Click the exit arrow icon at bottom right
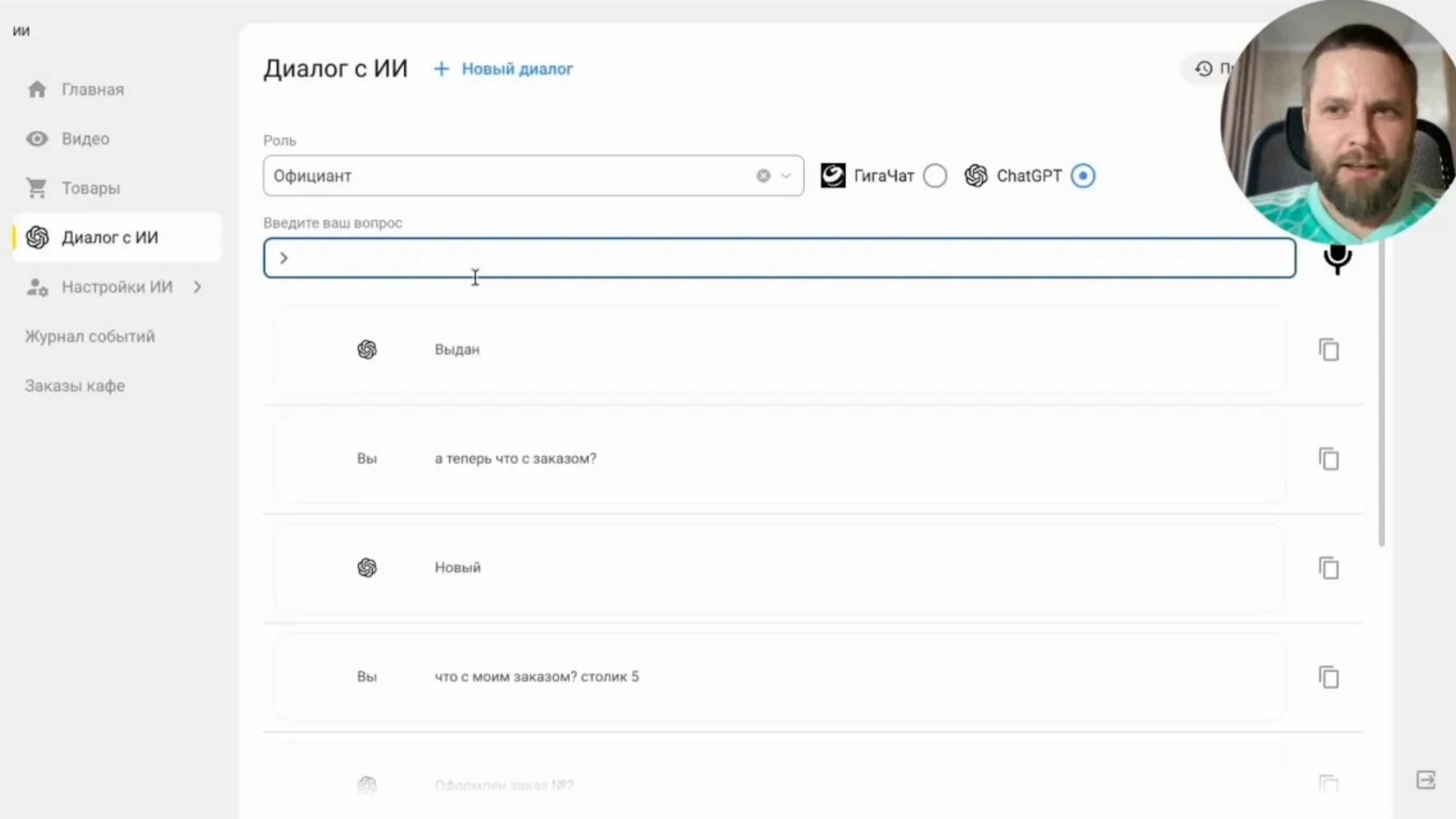The height and width of the screenshot is (819, 1456). (x=1426, y=780)
